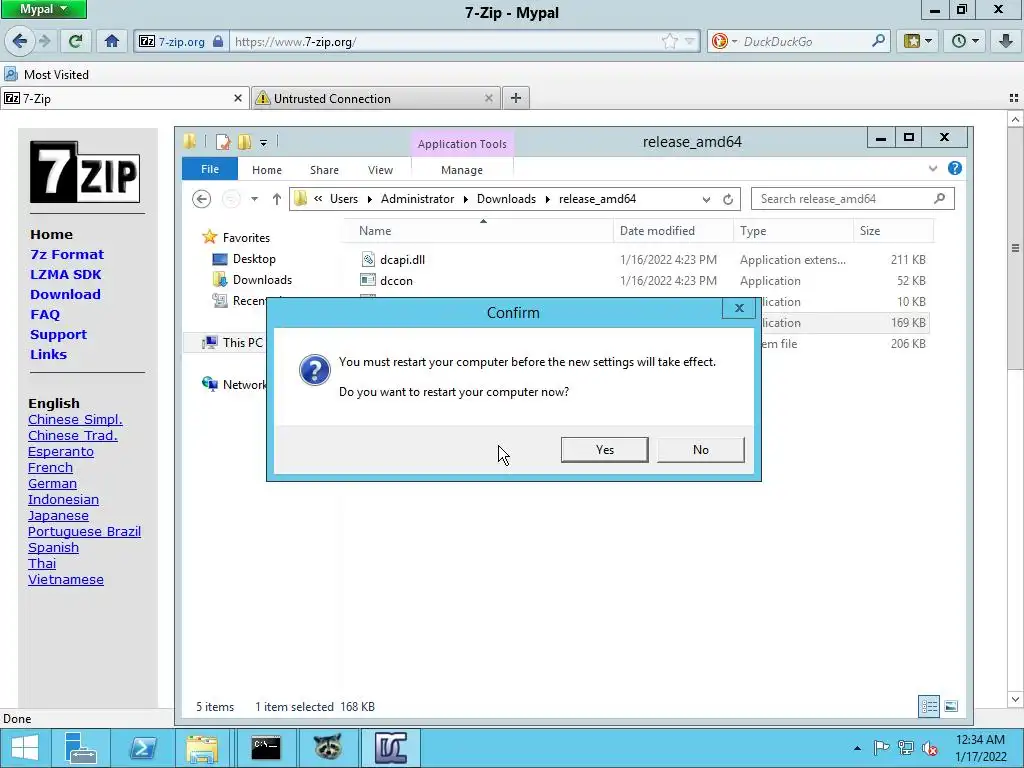Image resolution: width=1024 pixels, height=768 pixels.
Task: Open the Quick Access Toolbar customize dropdown
Action: [x=263, y=142]
